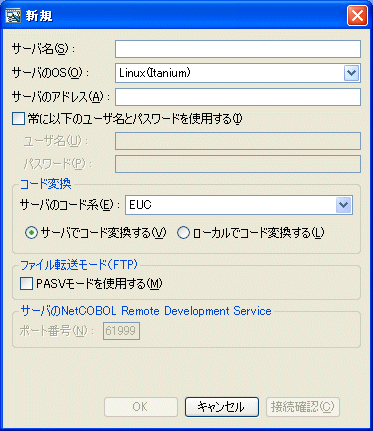Click the 接続確認 button
Viewport: 373px width, 431px height.
[x=303, y=407]
